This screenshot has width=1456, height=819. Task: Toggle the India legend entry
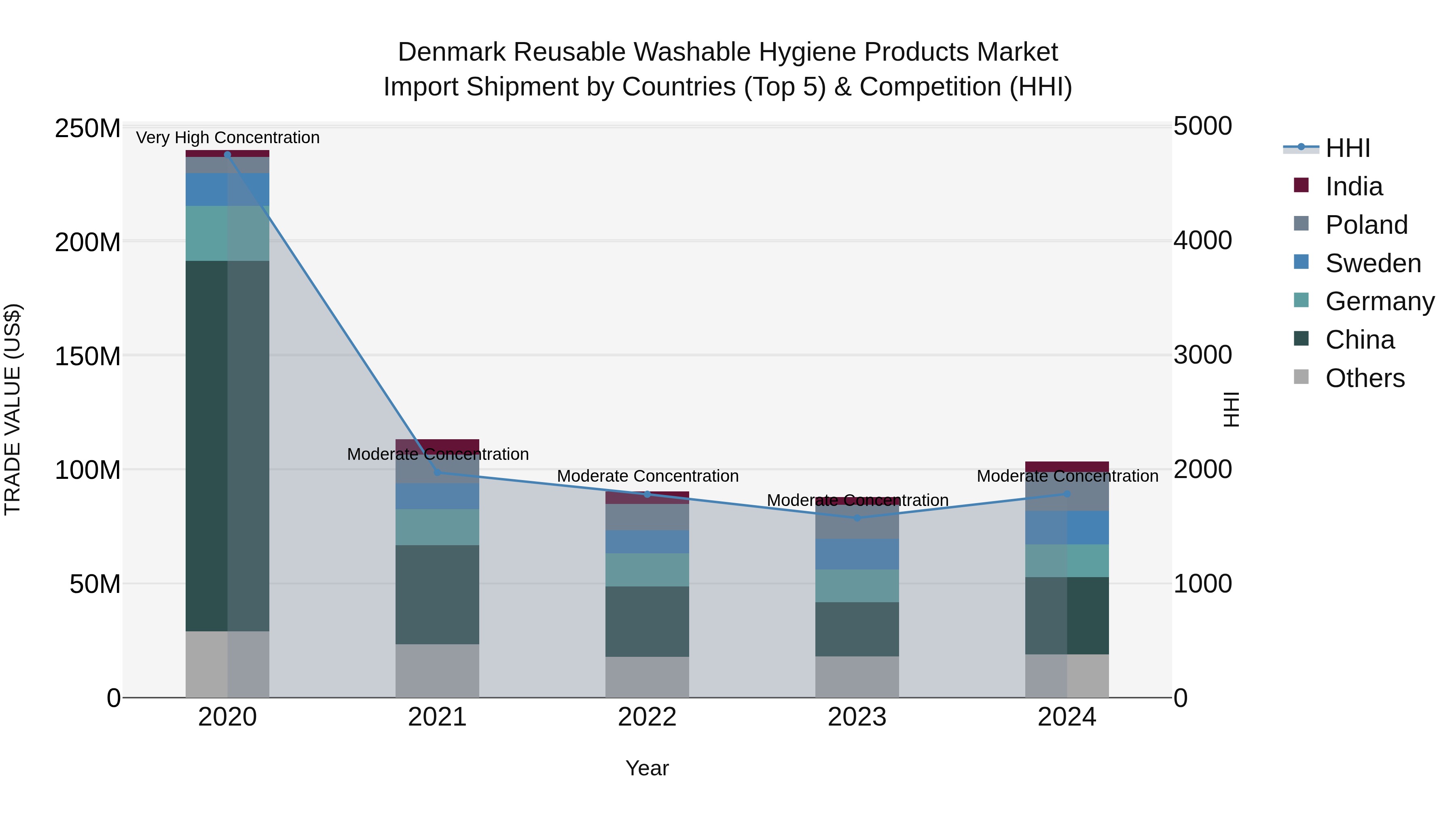[x=1338, y=186]
